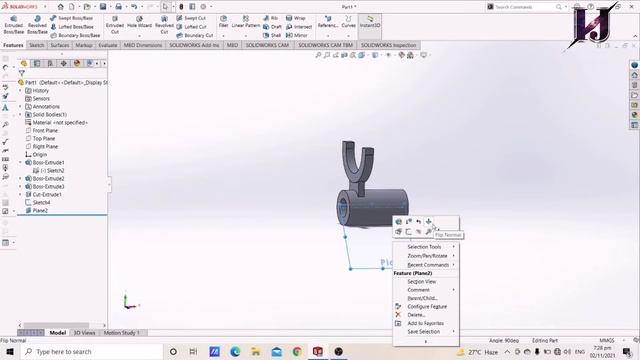Switch to Motion Study 1 tab
Screen dimensions: 640x360
(x=121, y=333)
